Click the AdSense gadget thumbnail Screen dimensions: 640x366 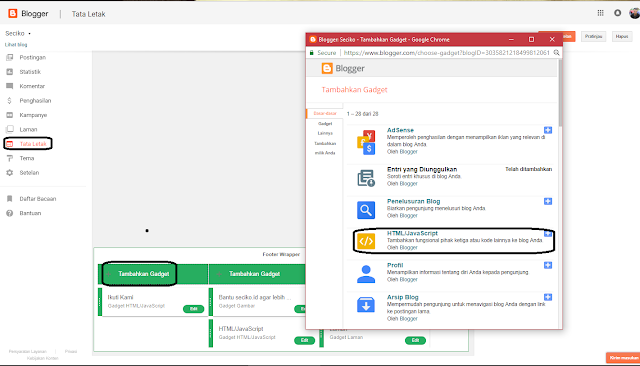tap(366, 142)
